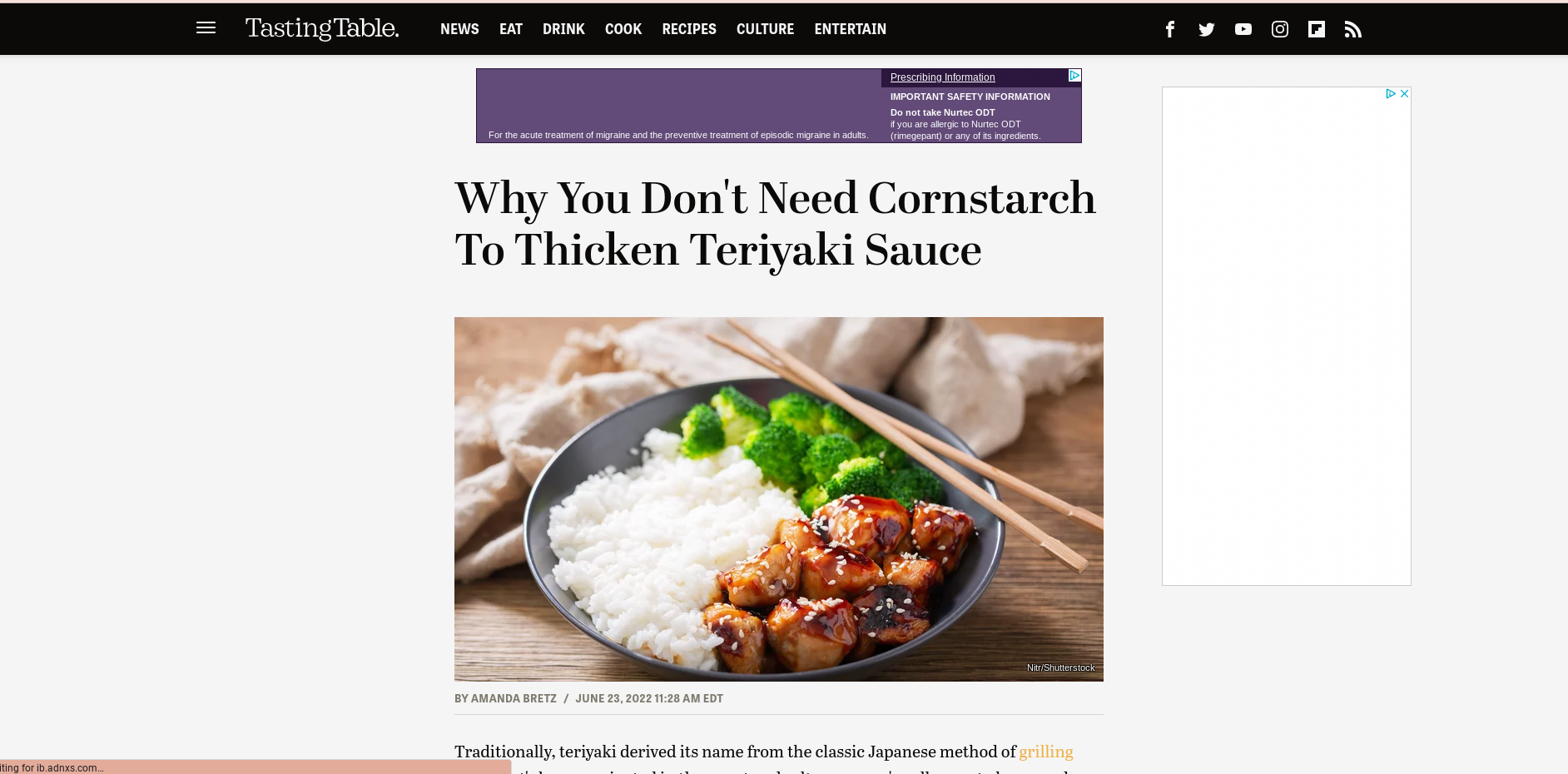The width and height of the screenshot is (1568, 774).
Task: Go to Tasting Table logo homepage
Action: (321, 28)
